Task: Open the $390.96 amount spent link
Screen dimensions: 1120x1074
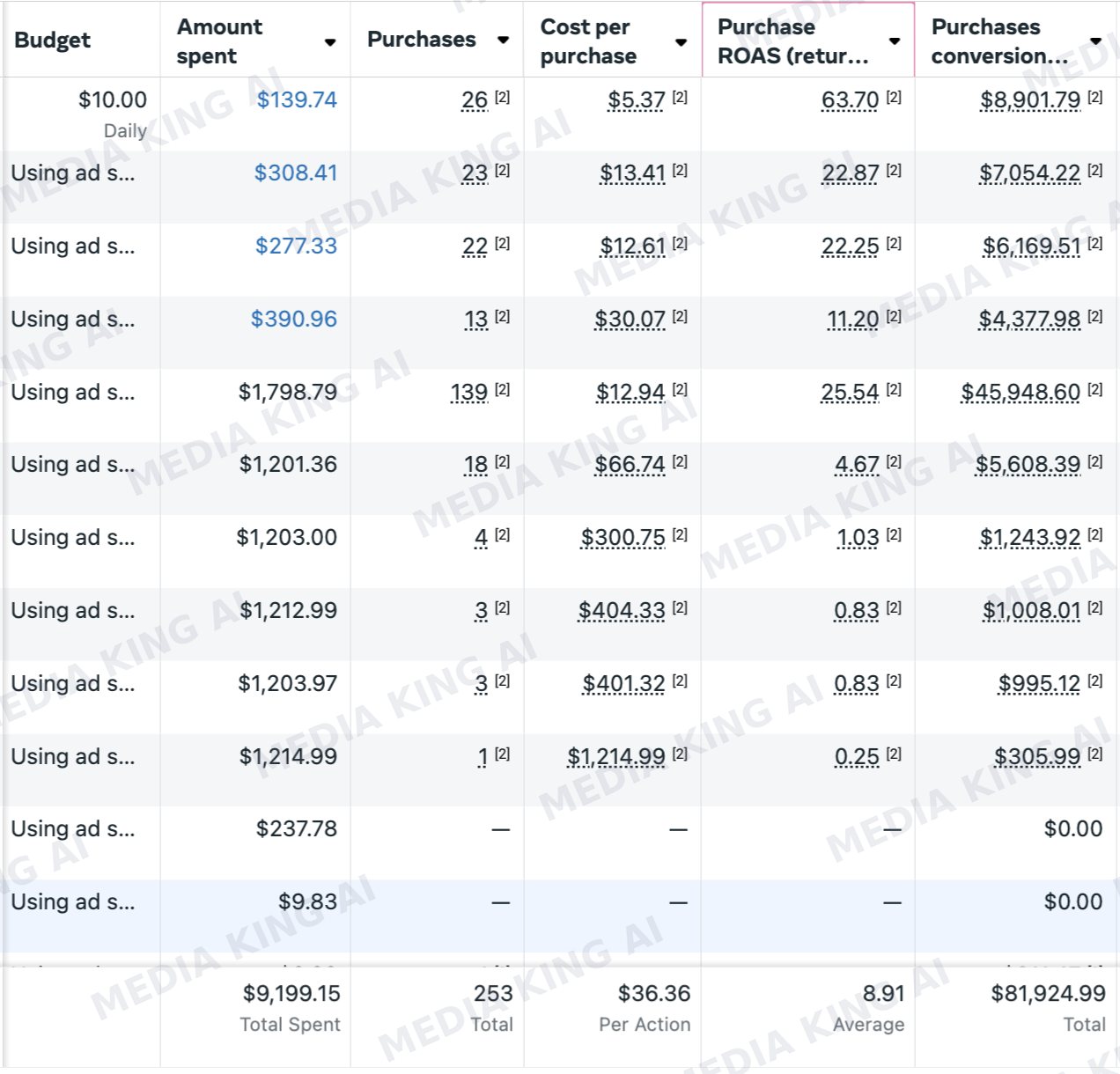Action: coord(294,319)
